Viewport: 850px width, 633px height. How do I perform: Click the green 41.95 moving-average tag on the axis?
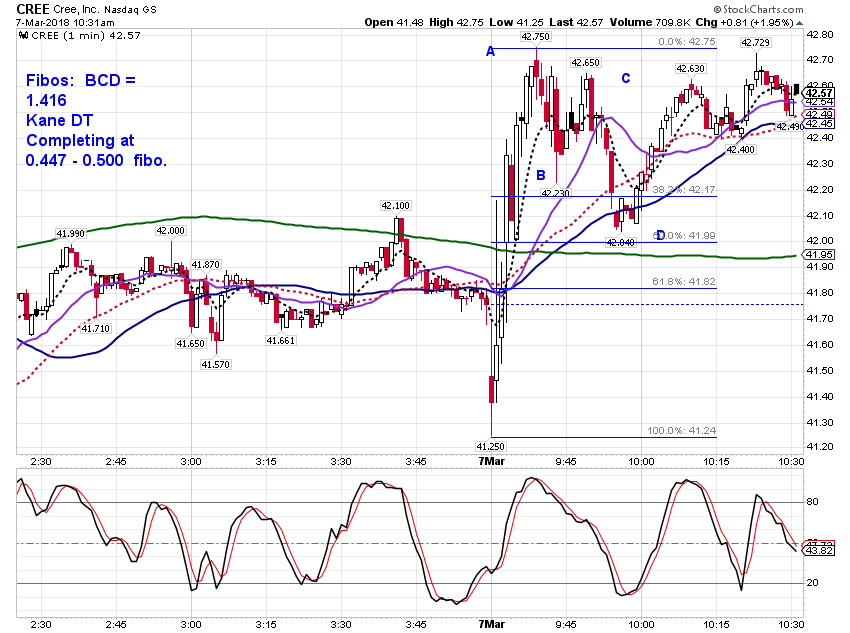coord(819,255)
